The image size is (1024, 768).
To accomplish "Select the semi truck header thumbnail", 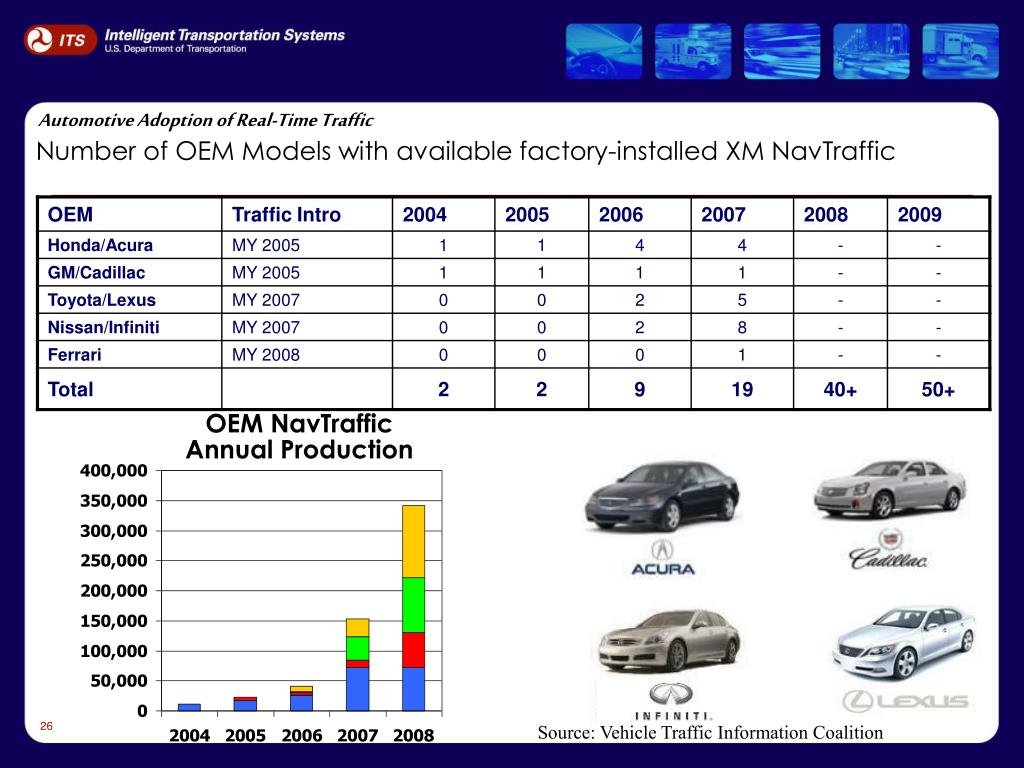I will pyautogui.click(x=960, y=51).
